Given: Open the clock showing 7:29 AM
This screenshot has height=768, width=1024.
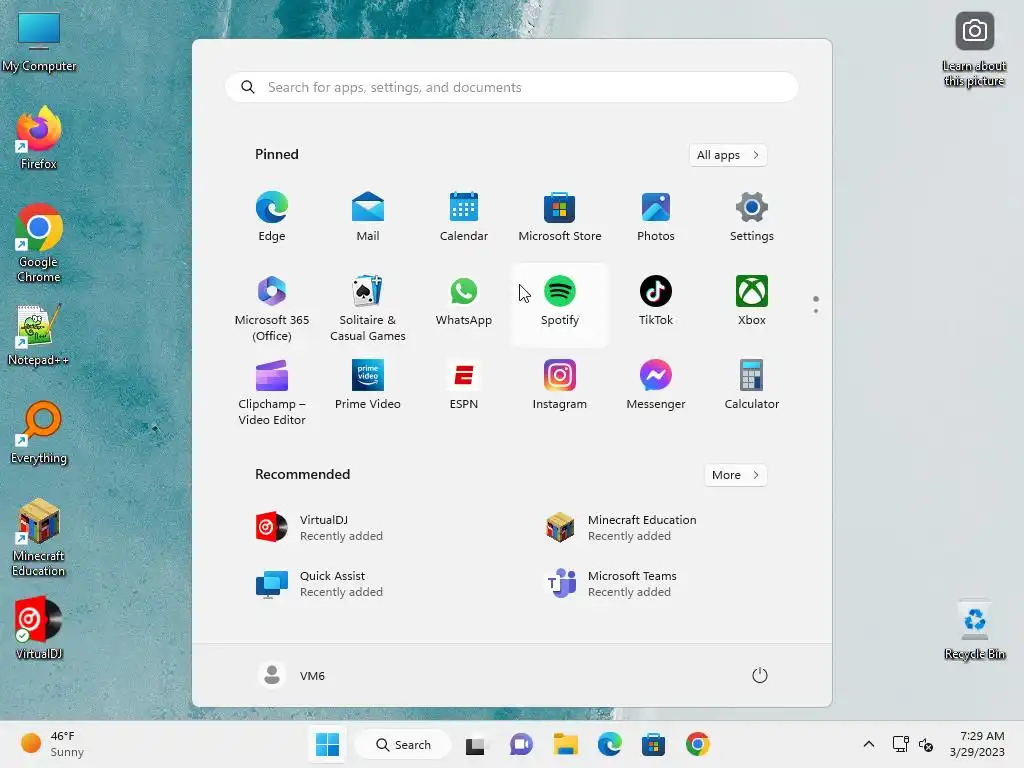Looking at the screenshot, I should point(977,744).
